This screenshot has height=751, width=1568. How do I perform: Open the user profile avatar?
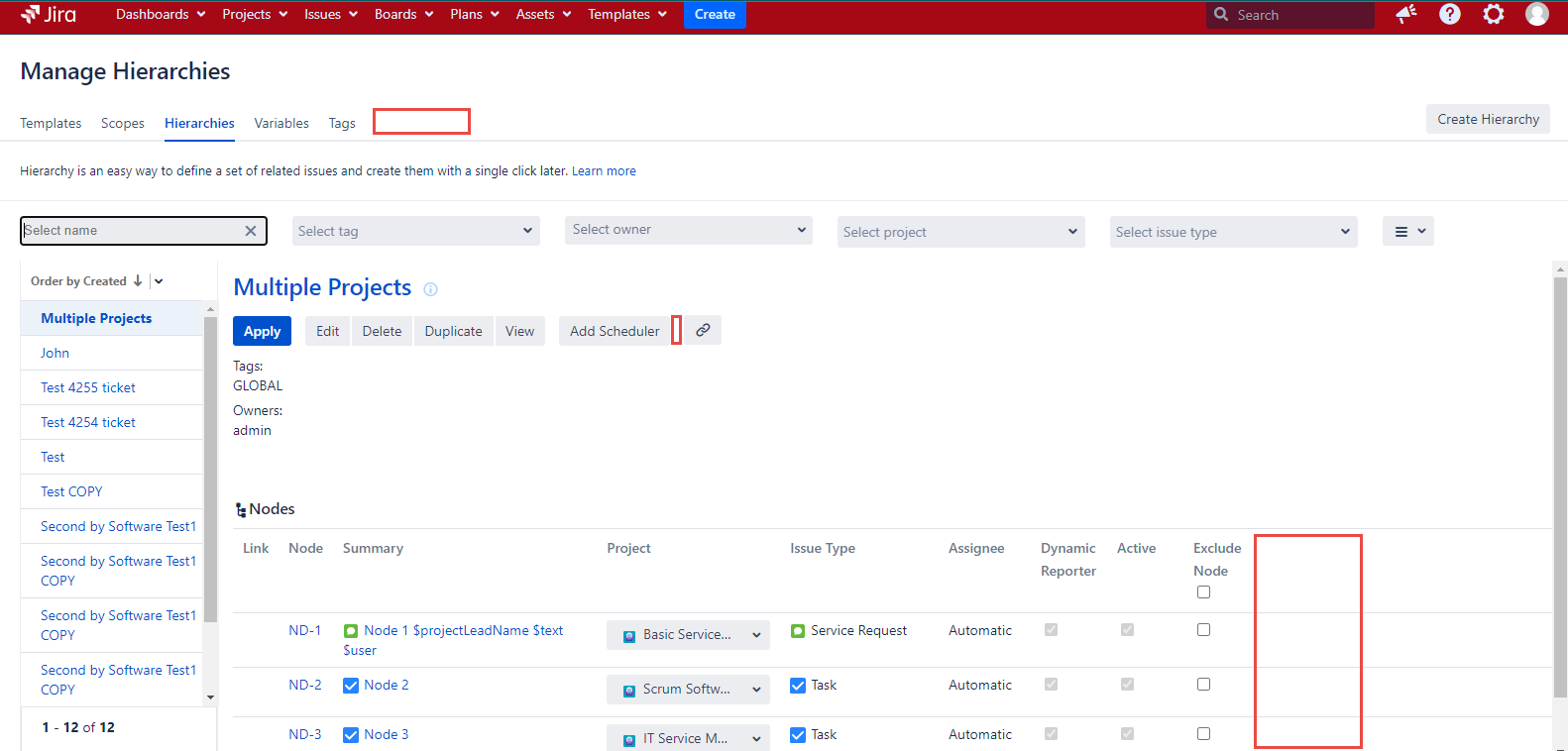(x=1536, y=14)
